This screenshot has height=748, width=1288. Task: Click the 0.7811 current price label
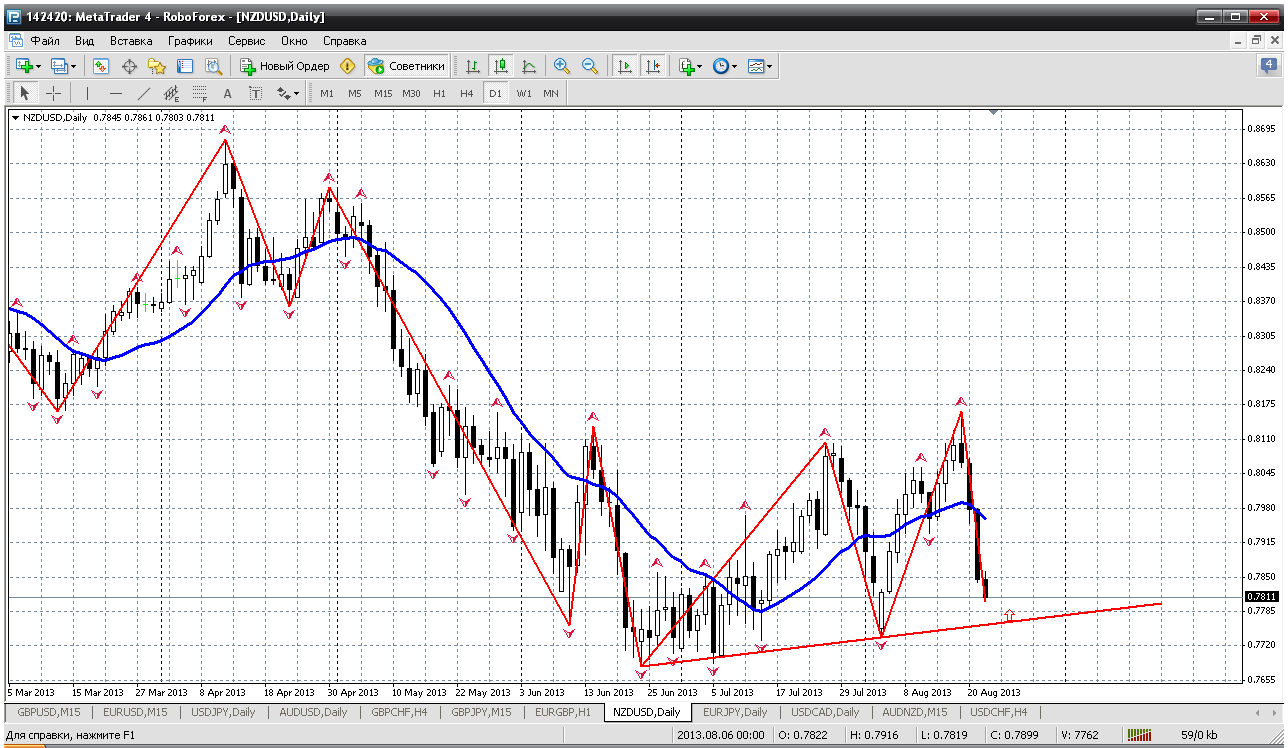(x=1263, y=596)
